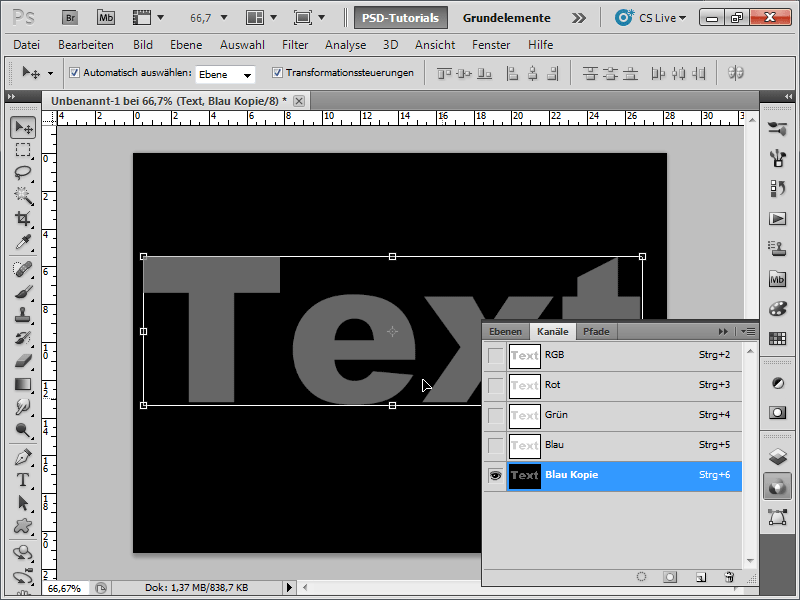Align top edges icon in options bar
Viewport: 800px width, 600px height.
pyautogui.click(x=444, y=73)
